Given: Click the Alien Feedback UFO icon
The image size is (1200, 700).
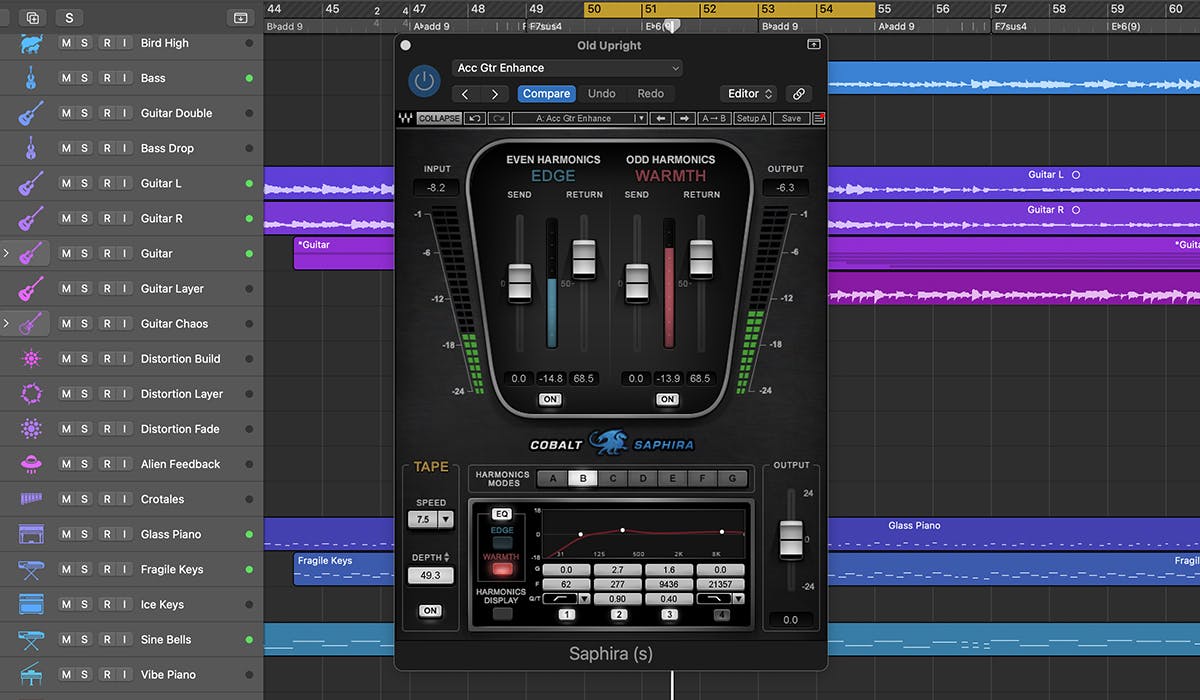Looking at the screenshot, I should [31, 464].
